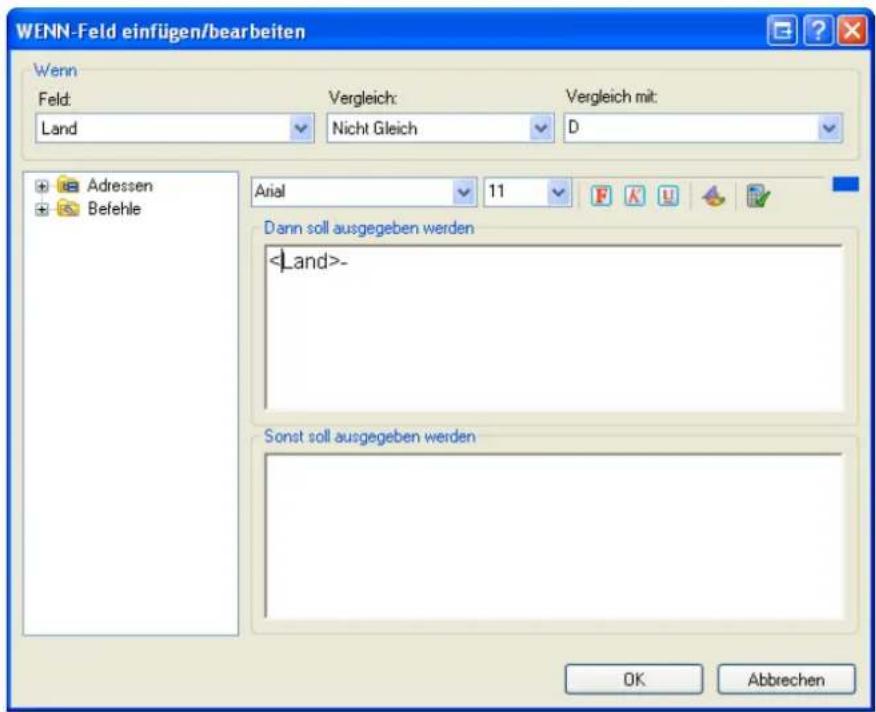Click the OK button
The image size is (876, 712).
tap(634, 679)
